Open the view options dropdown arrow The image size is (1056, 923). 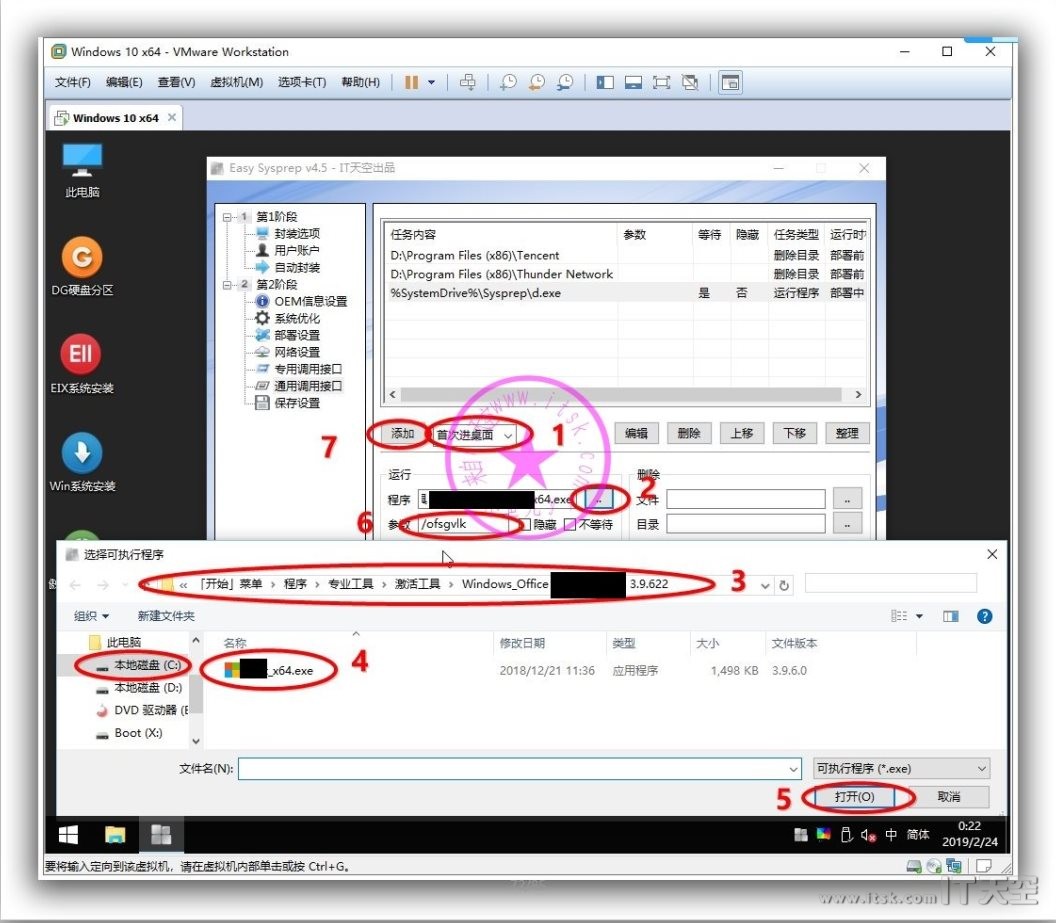(x=919, y=616)
